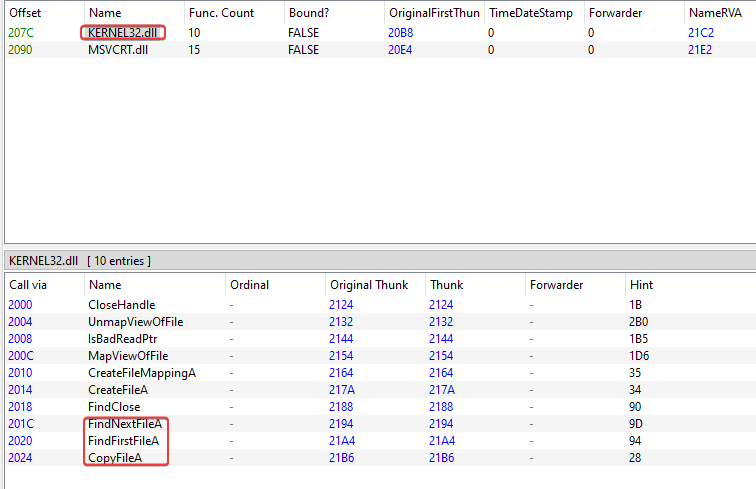
Task: Select the CreateFileA function row
Action: (380, 390)
